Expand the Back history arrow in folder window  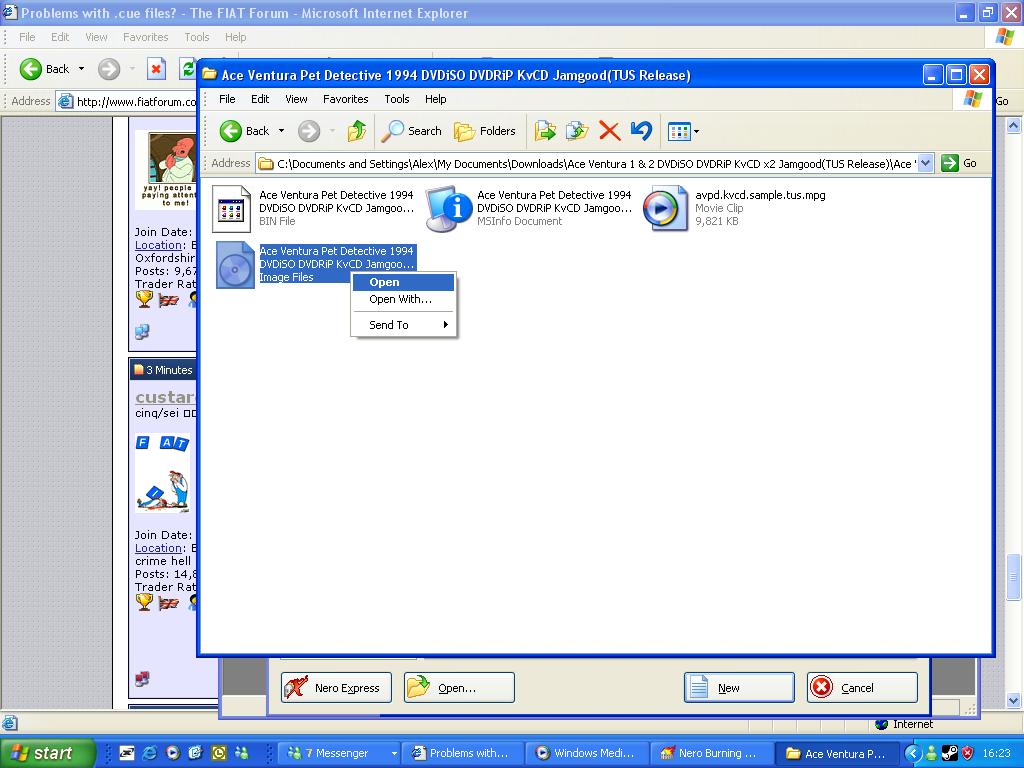point(281,131)
